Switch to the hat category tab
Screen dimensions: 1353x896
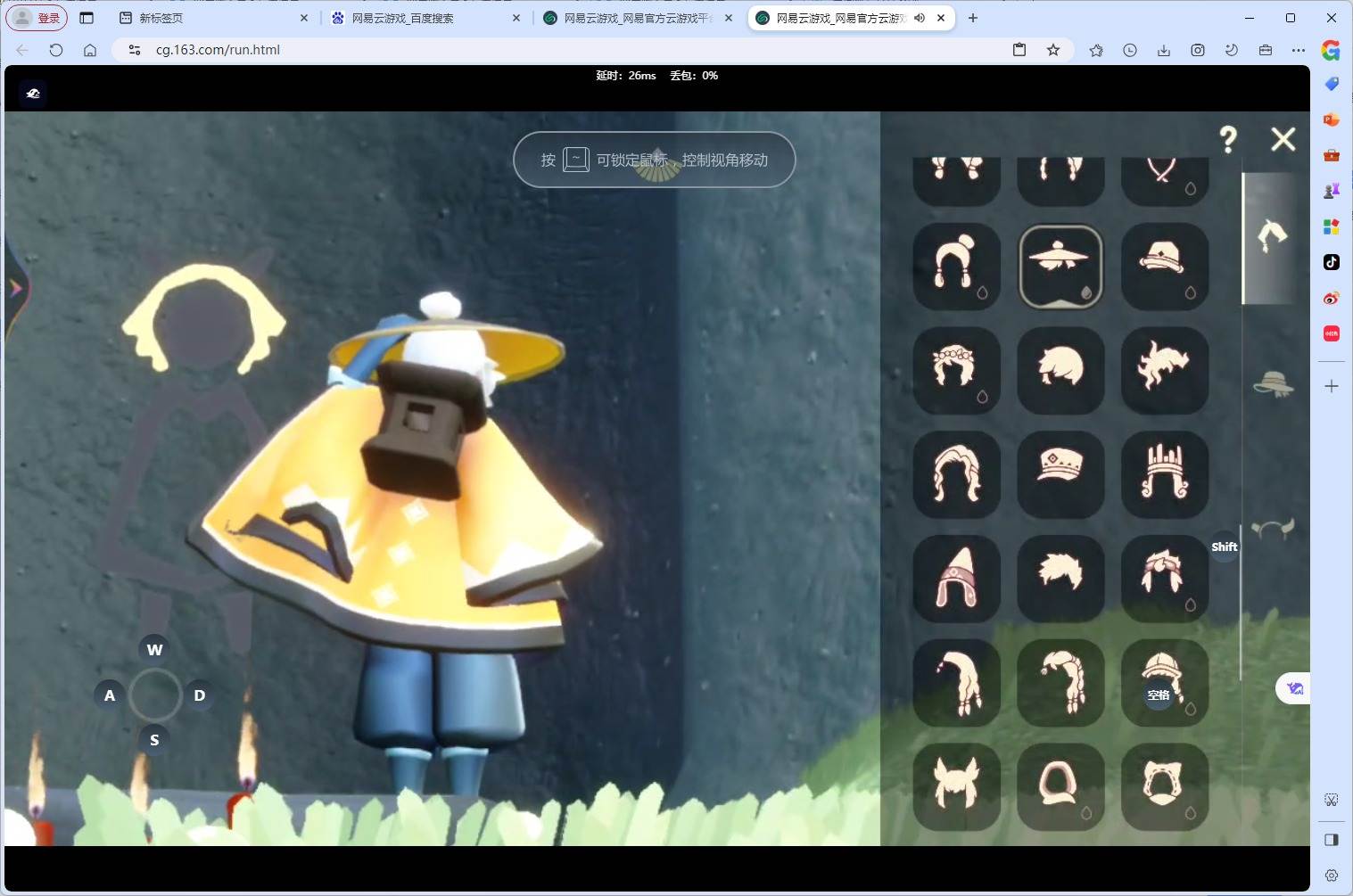point(1273,384)
